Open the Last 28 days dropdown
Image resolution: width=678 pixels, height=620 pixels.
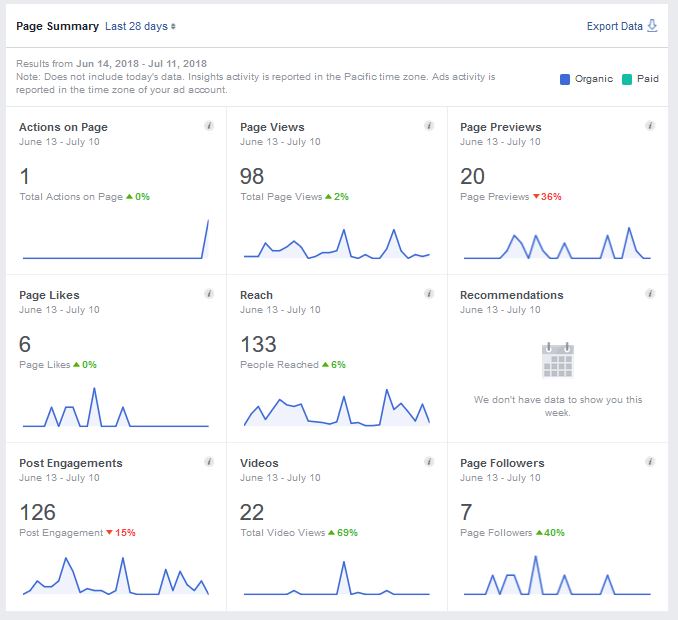[x=140, y=26]
